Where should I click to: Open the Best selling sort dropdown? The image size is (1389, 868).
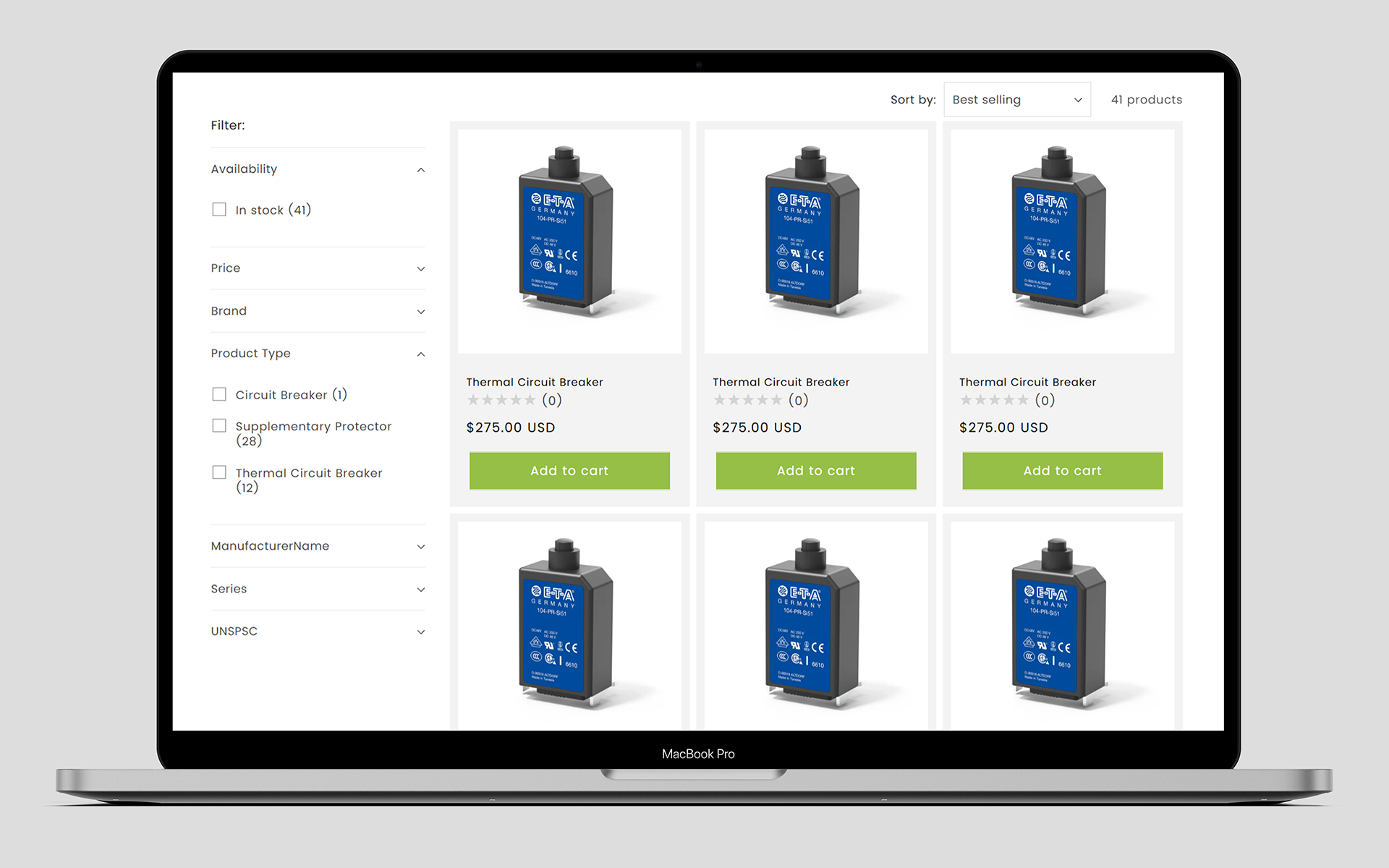click(1016, 100)
